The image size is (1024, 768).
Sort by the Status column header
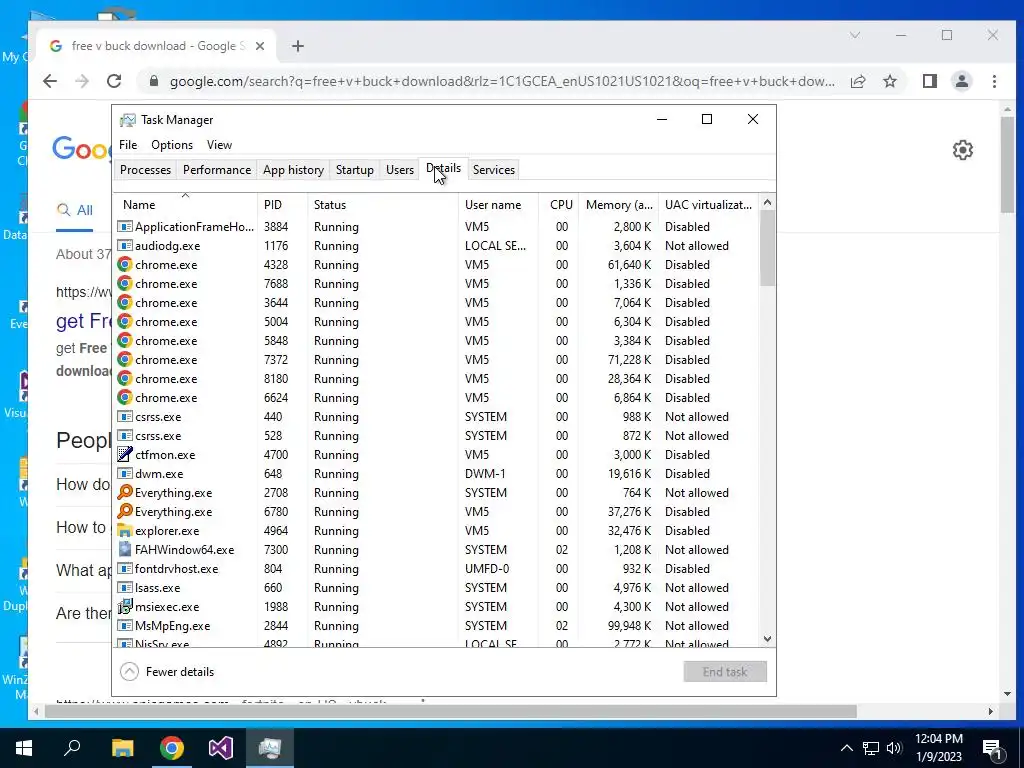tap(383, 204)
